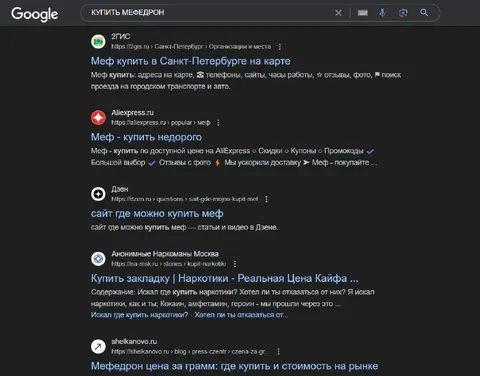480x376 pixels.
Task: Click the 2ГИС result favicon
Action: pyautogui.click(x=98, y=42)
